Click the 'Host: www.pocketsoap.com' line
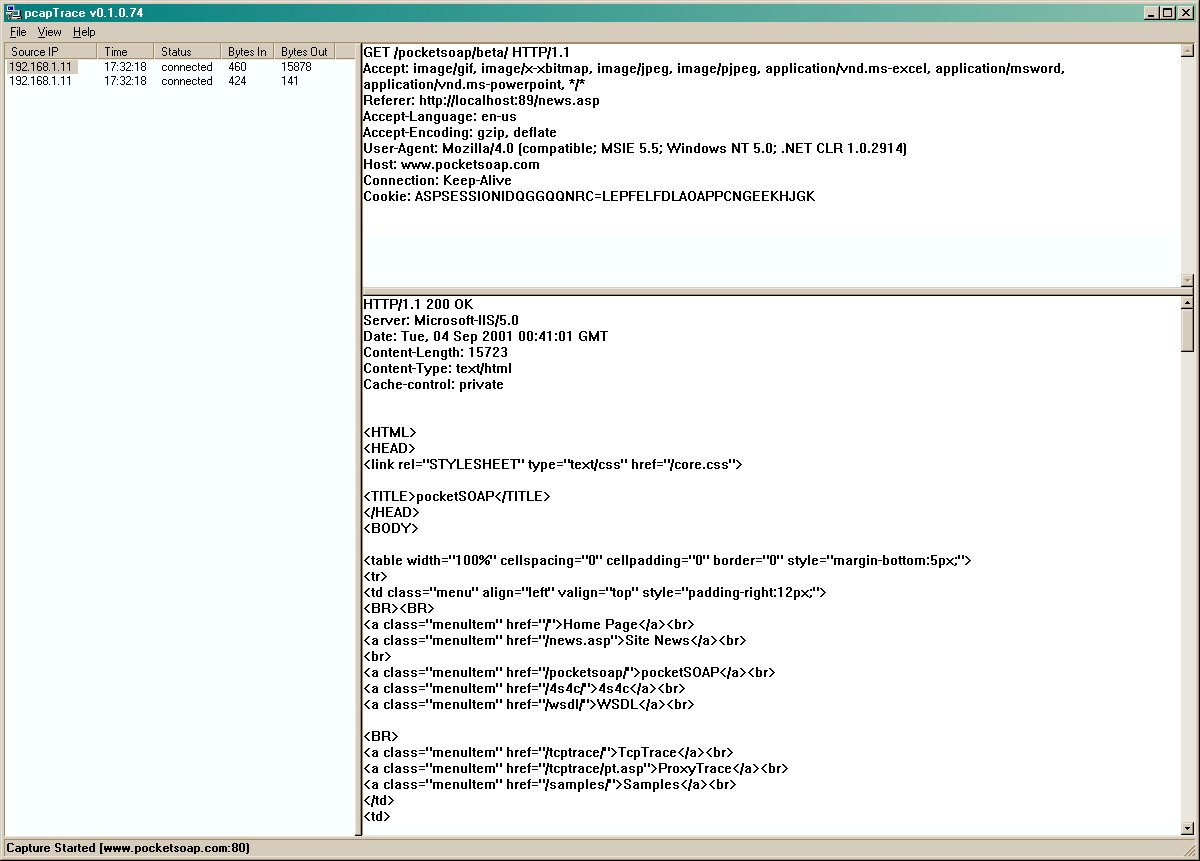This screenshot has height=861, width=1200. 451,164
